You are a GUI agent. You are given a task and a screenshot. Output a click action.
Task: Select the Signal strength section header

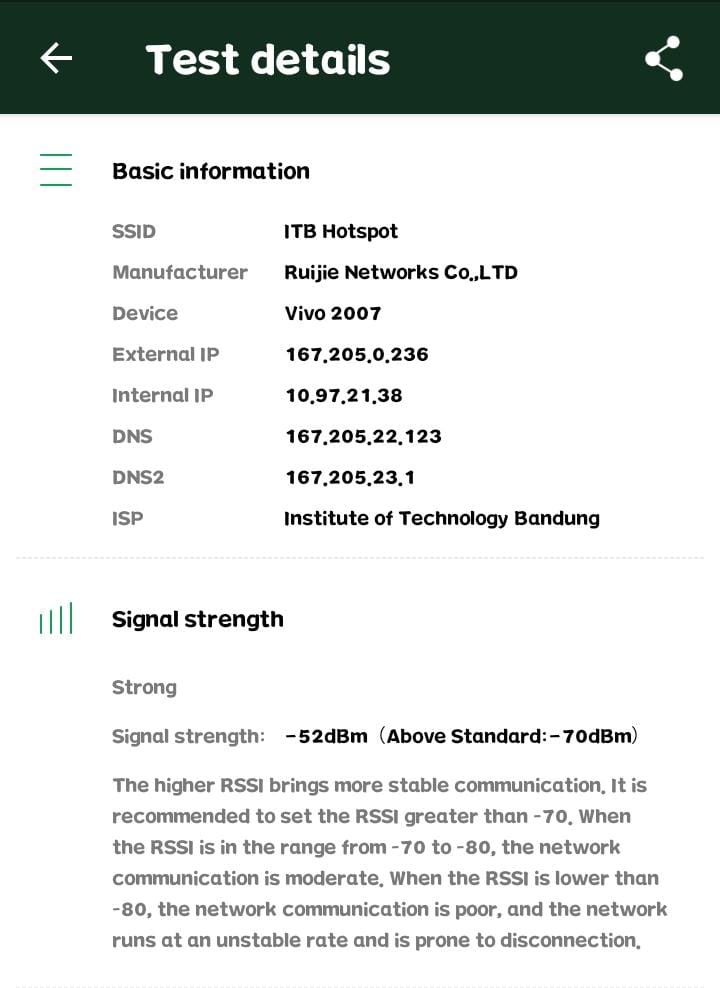[198, 619]
